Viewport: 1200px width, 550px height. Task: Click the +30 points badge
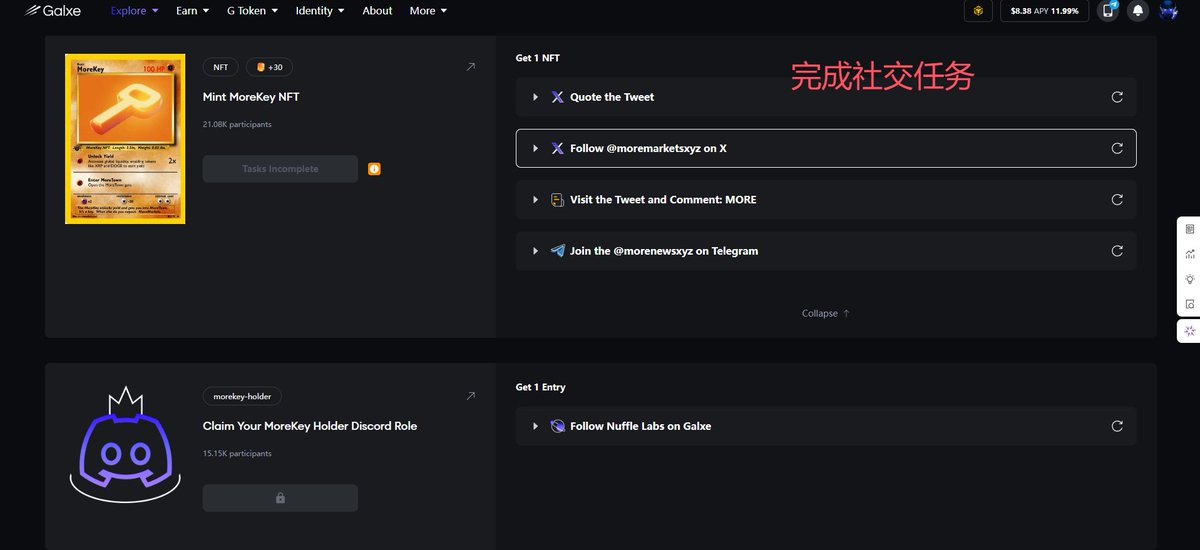269,67
